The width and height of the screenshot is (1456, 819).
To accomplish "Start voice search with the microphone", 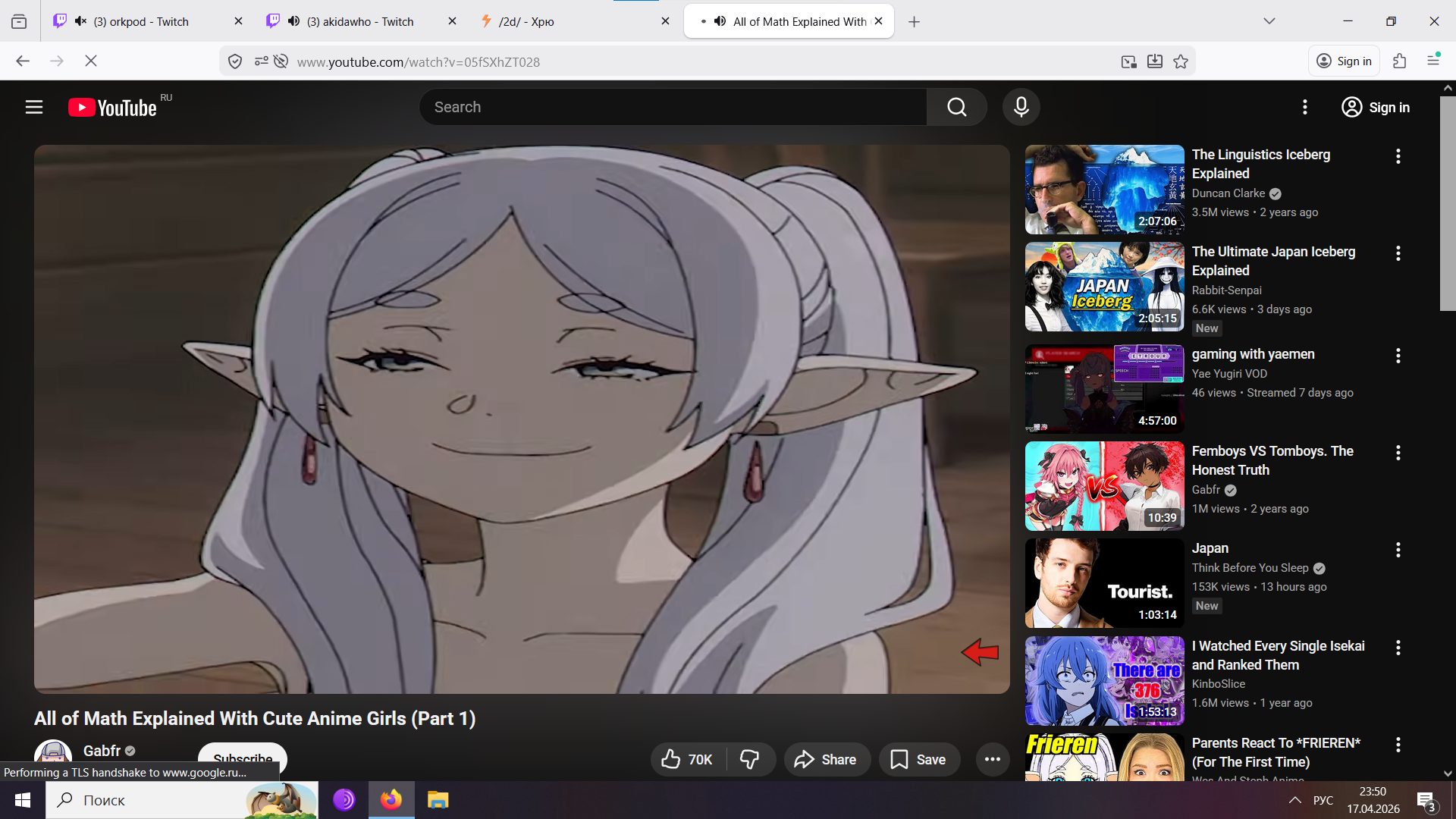I will [x=1021, y=107].
